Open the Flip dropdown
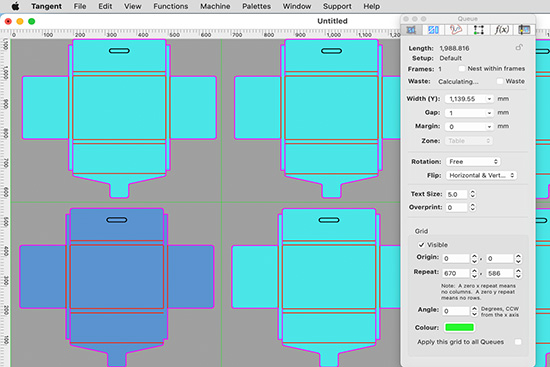This screenshot has height=367, width=550. [x=481, y=175]
